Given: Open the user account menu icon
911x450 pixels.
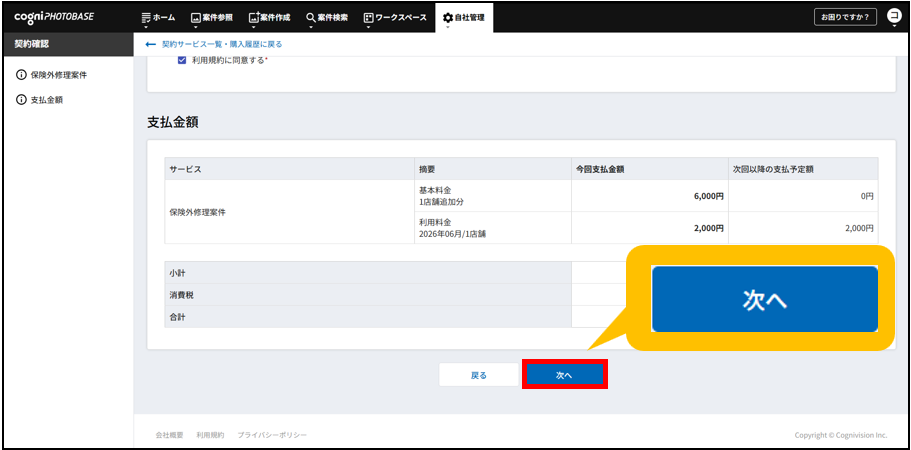Looking at the screenshot, I should click(x=894, y=17).
